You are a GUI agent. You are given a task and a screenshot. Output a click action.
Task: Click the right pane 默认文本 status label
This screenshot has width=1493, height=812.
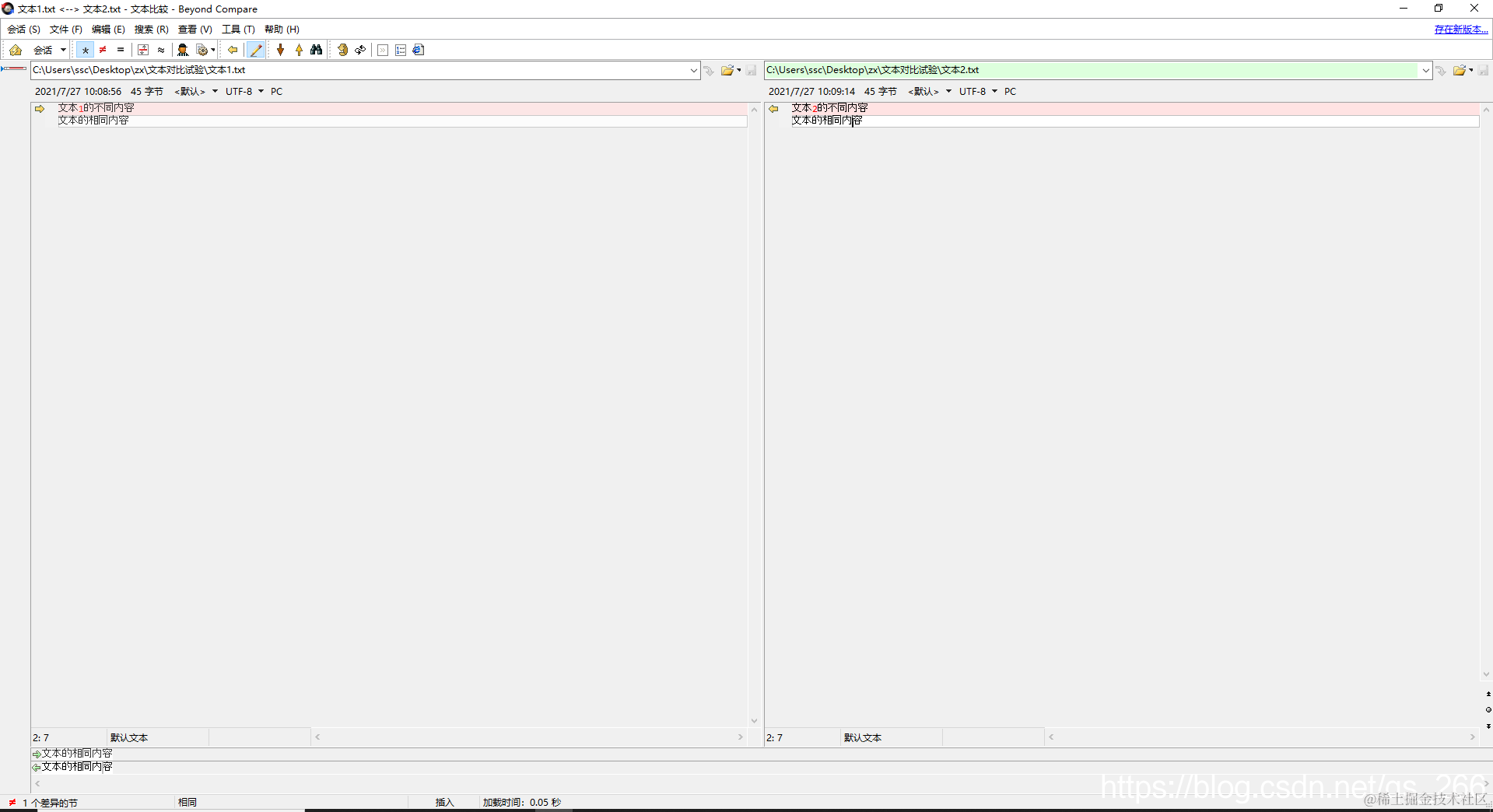click(x=863, y=738)
